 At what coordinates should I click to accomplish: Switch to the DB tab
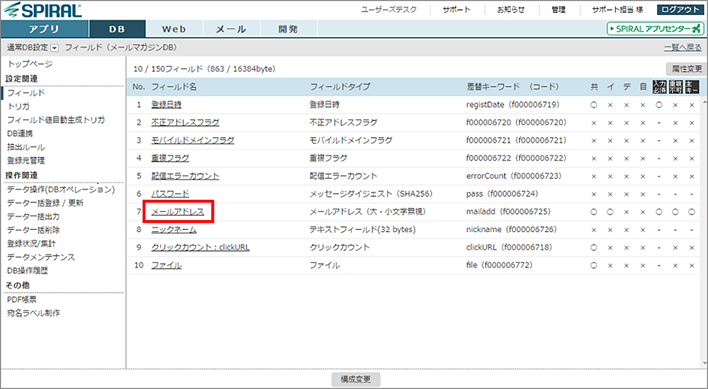pos(117,29)
